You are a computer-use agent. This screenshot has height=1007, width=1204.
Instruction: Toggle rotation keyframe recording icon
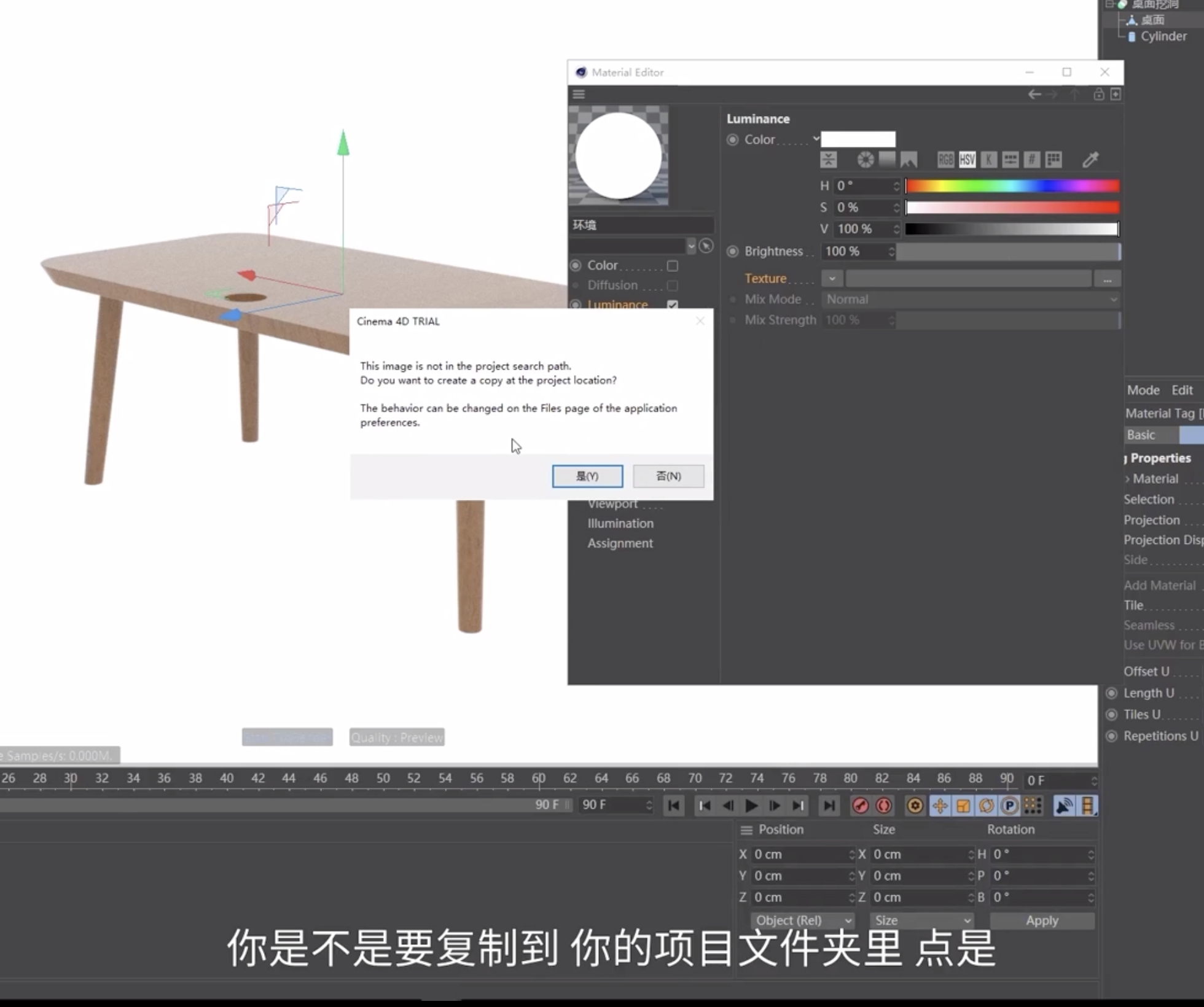(987, 806)
